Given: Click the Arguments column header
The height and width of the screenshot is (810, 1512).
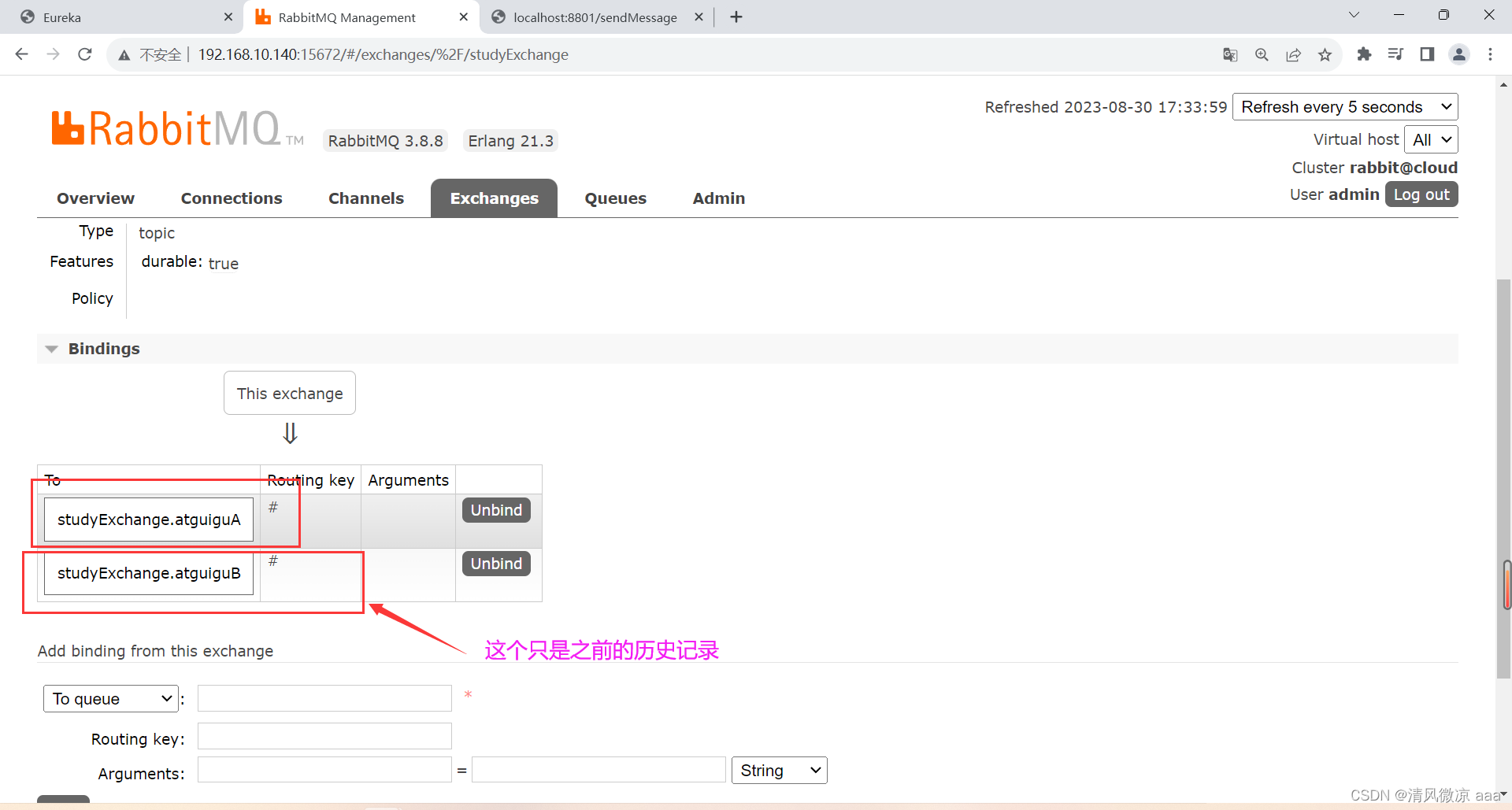Looking at the screenshot, I should click(x=408, y=480).
